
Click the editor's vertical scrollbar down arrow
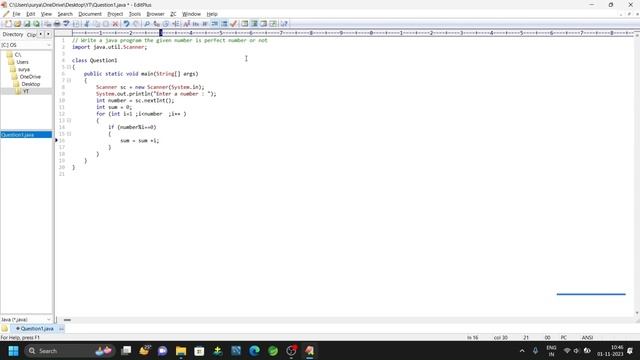pyautogui.click(x=637, y=313)
